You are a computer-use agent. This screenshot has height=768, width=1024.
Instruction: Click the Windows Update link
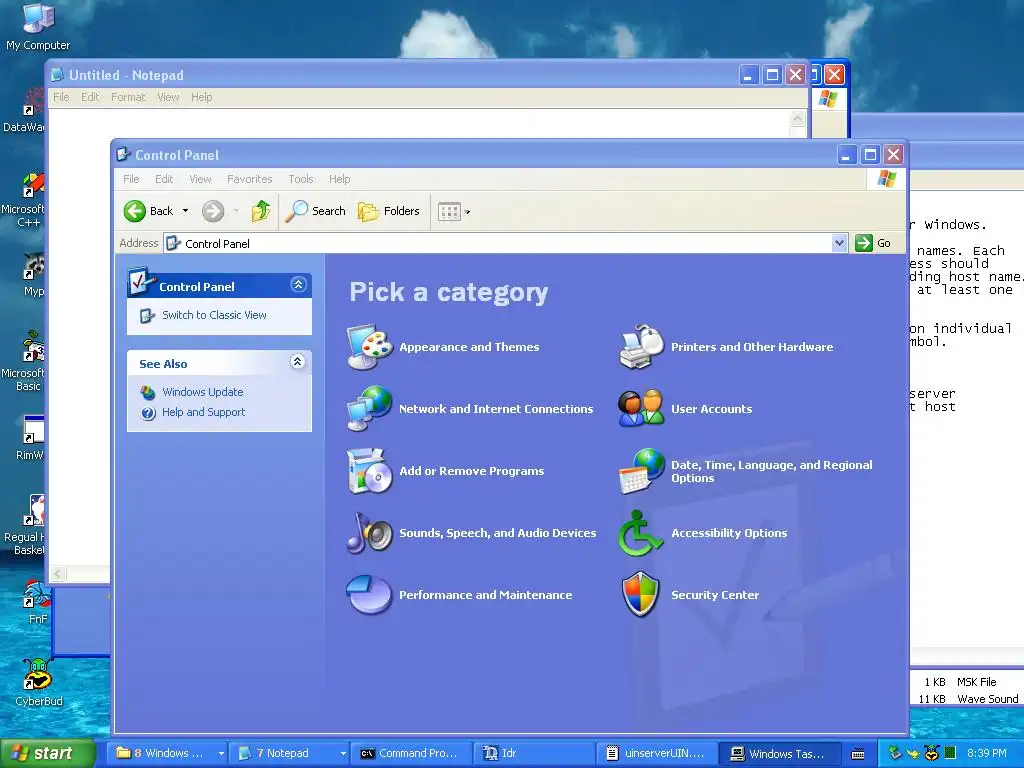coord(202,392)
